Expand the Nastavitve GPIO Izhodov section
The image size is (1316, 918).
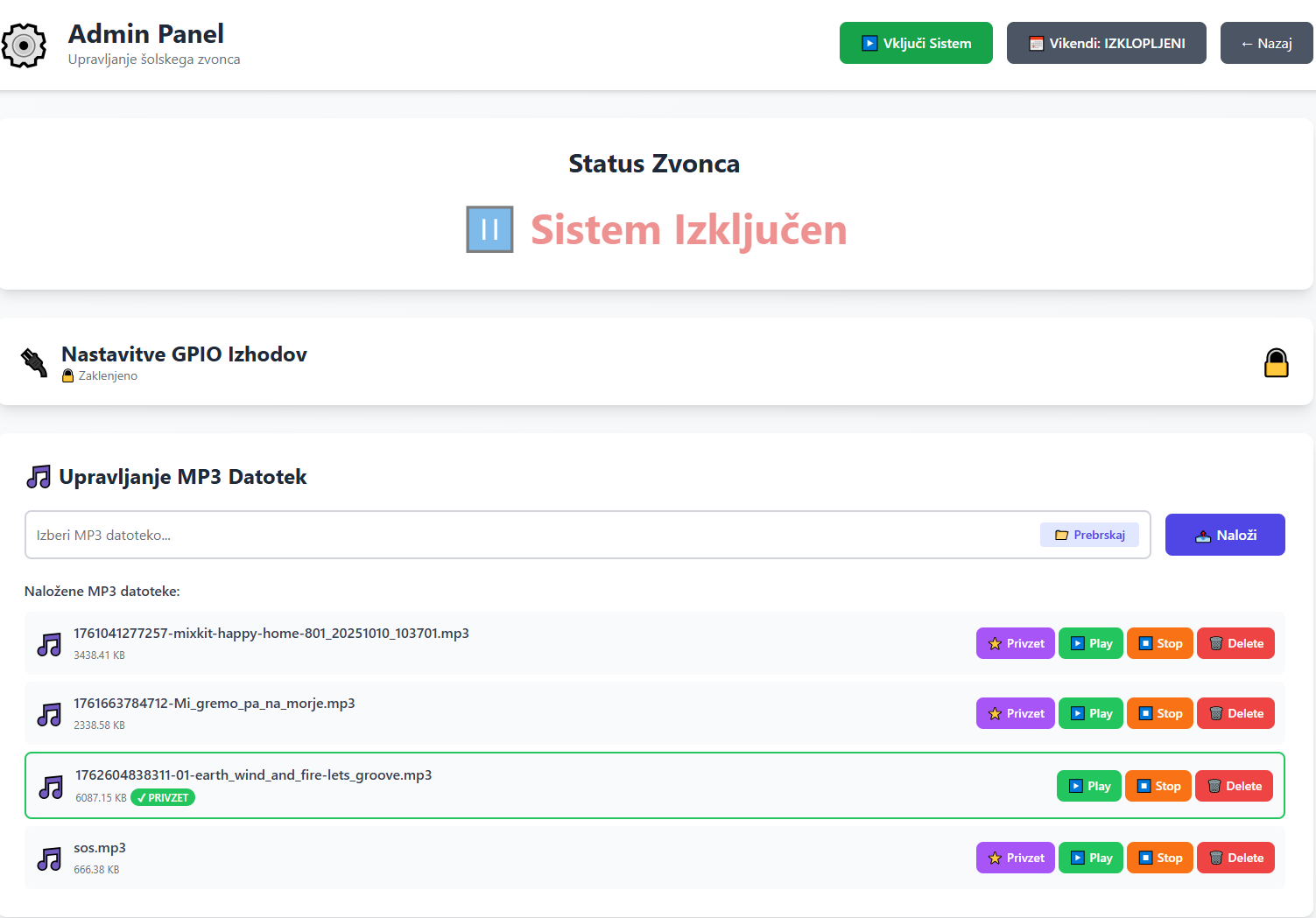pos(184,354)
